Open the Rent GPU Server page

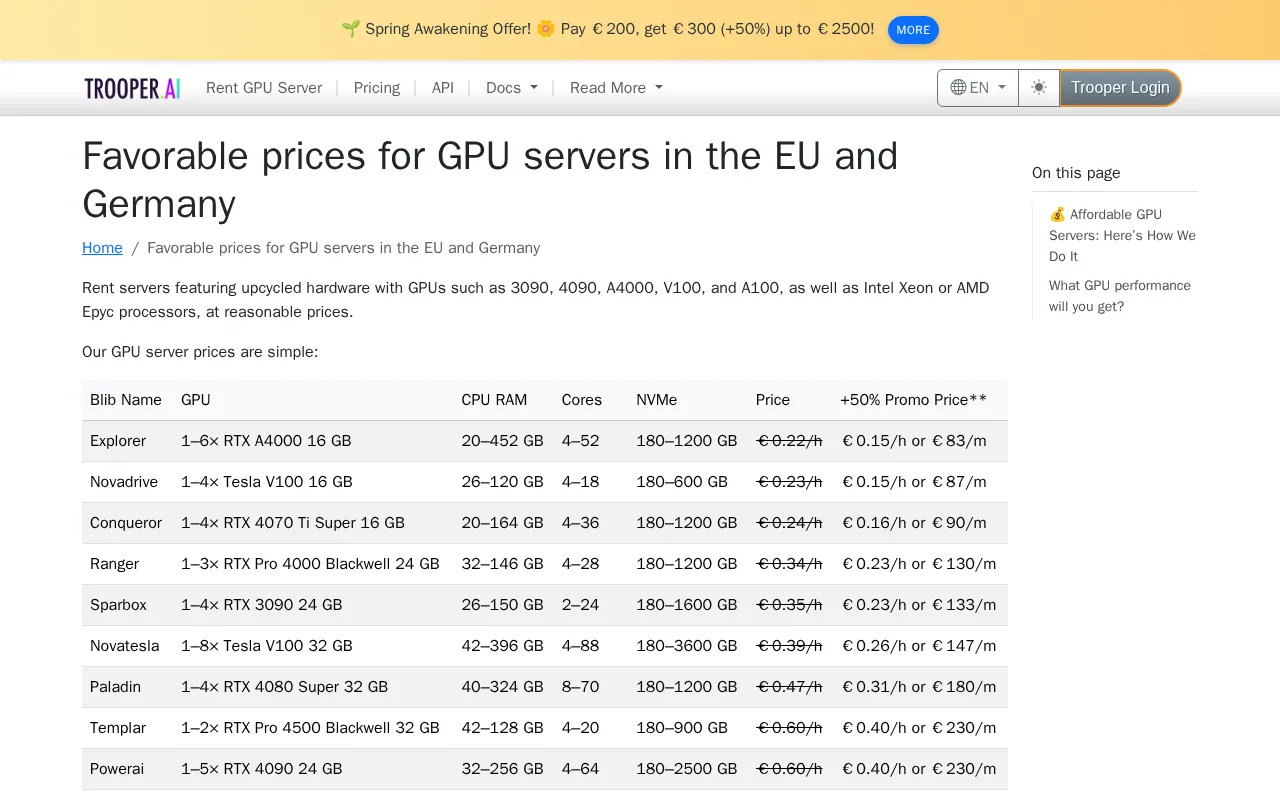pos(264,88)
